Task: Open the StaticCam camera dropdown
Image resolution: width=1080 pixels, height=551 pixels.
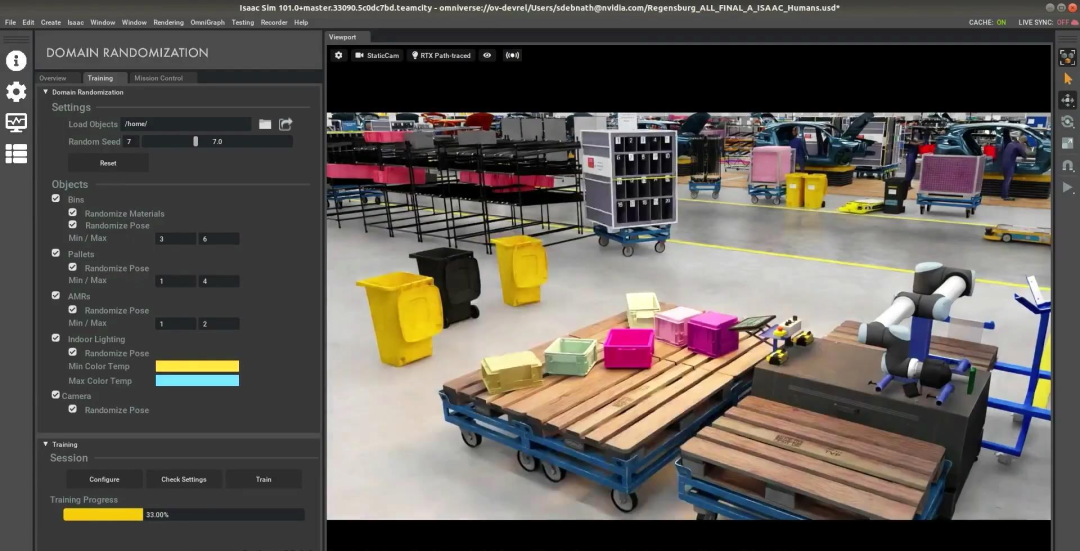Action: point(377,55)
